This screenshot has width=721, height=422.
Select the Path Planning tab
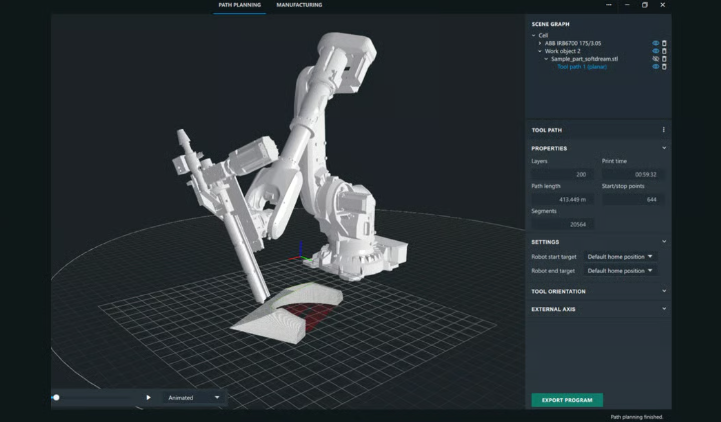click(239, 5)
